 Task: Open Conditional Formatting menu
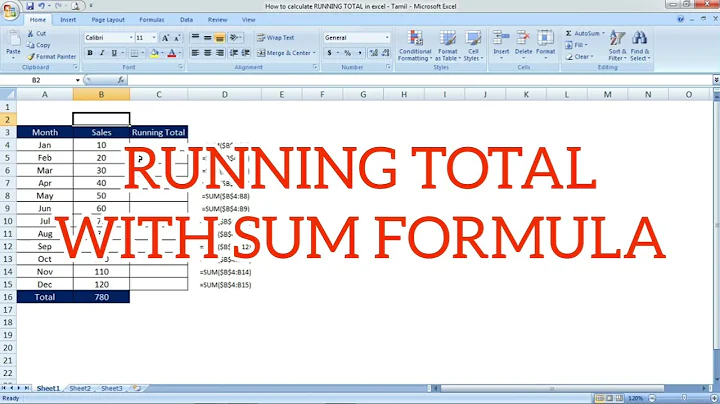click(415, 45)
